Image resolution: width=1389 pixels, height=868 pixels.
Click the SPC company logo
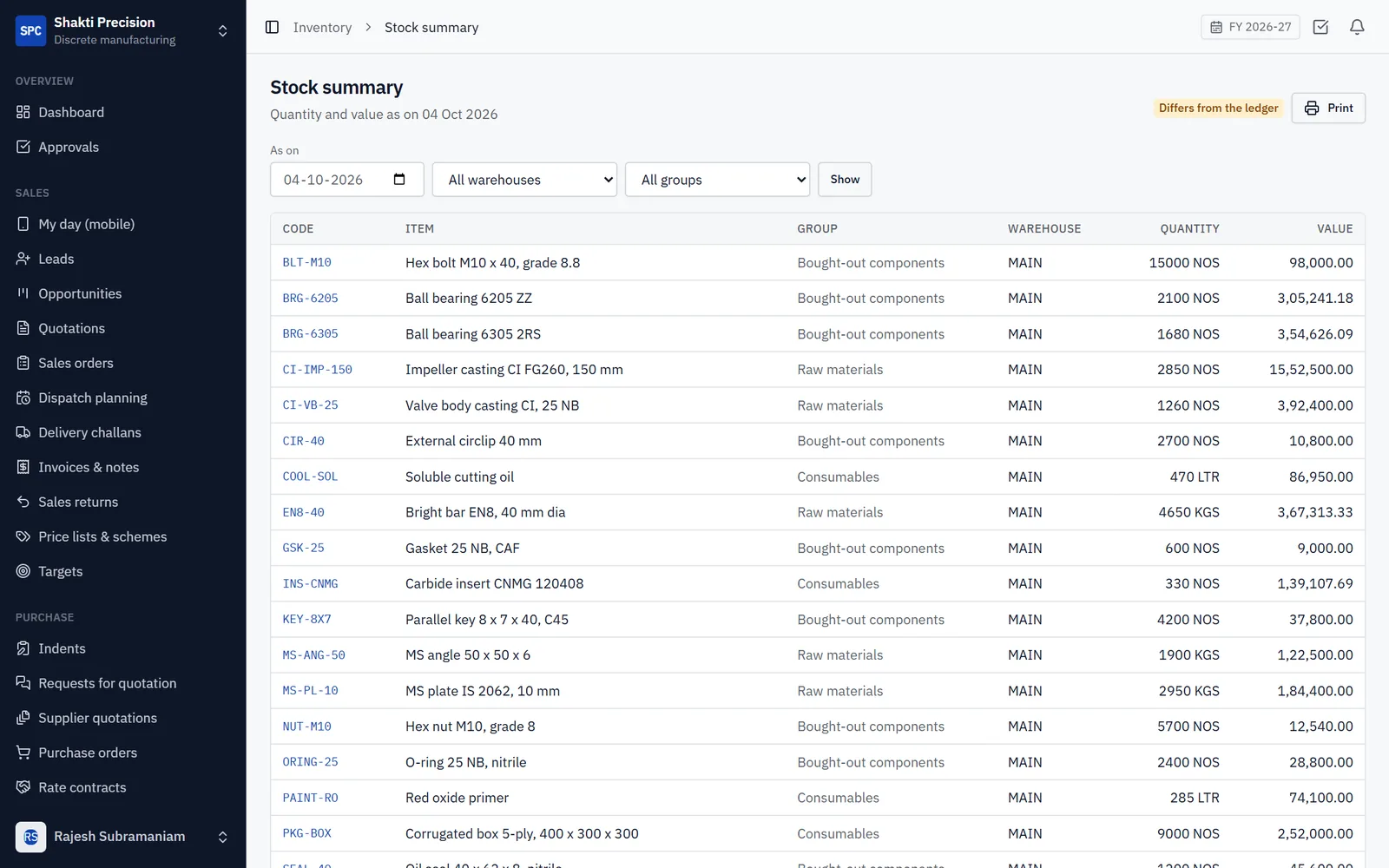pyautogui.click(x=30, y=30)
